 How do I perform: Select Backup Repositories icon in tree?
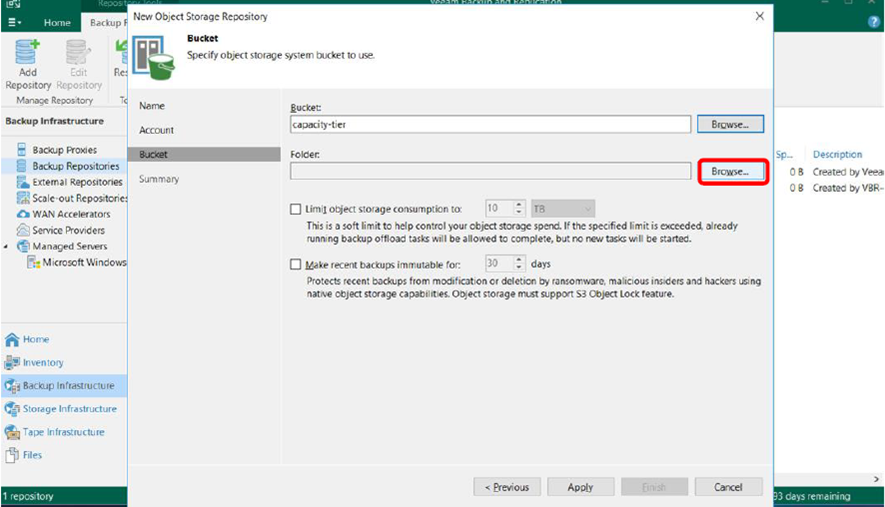point(21,166)
